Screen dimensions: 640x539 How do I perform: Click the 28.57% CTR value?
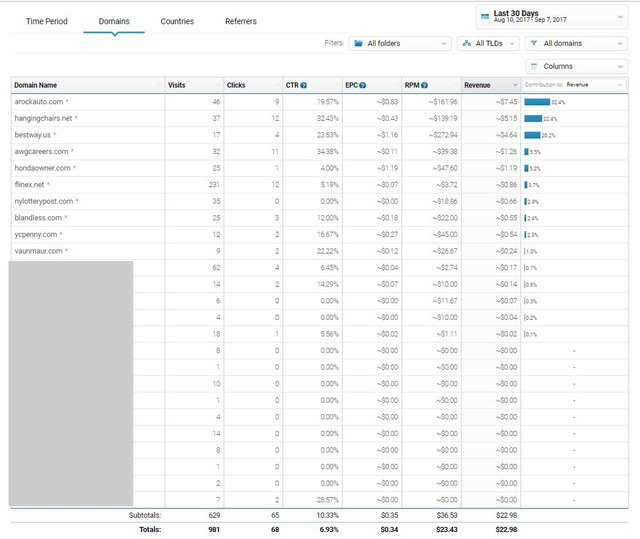click(x=328, y=500)
